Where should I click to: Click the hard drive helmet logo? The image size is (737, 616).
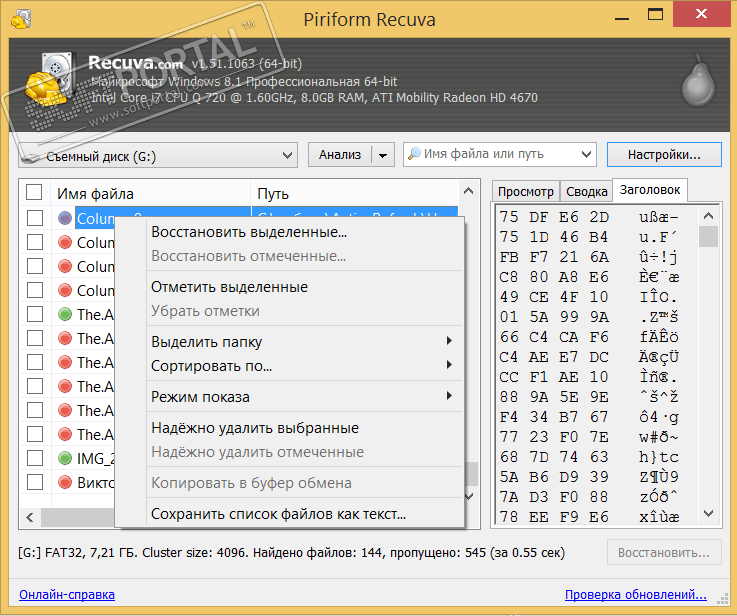tap(50, 79)
